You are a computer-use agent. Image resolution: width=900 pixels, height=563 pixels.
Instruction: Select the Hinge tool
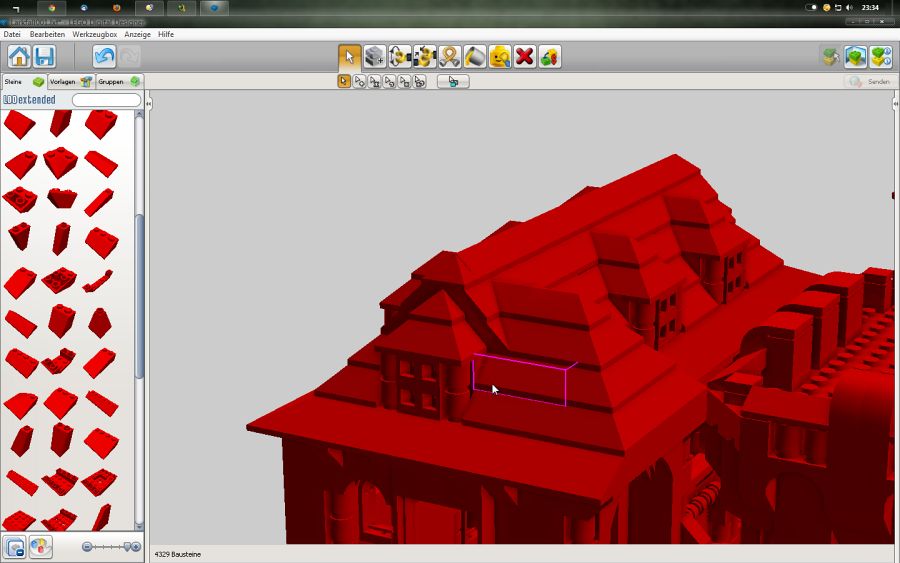coord(400,57)
